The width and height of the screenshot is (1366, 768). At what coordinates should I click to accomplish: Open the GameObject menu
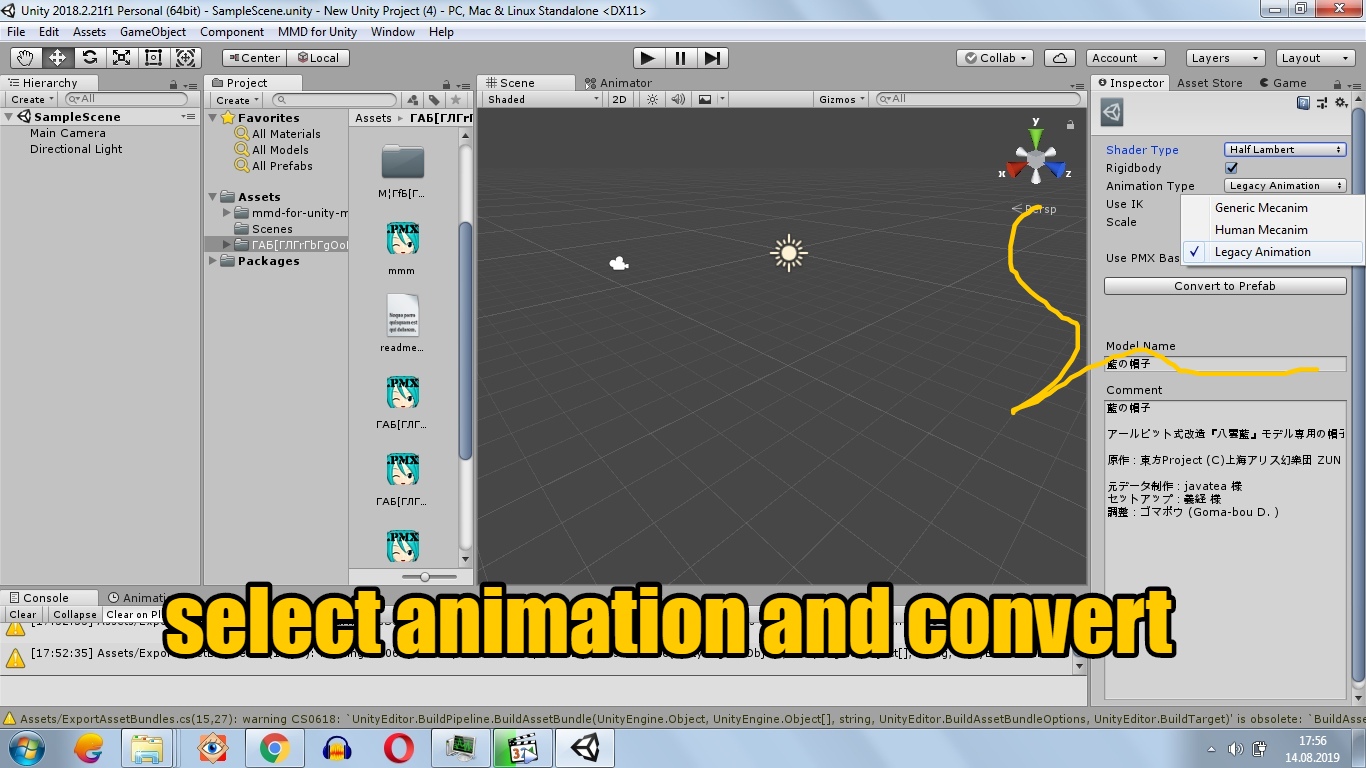click(153, 32)
